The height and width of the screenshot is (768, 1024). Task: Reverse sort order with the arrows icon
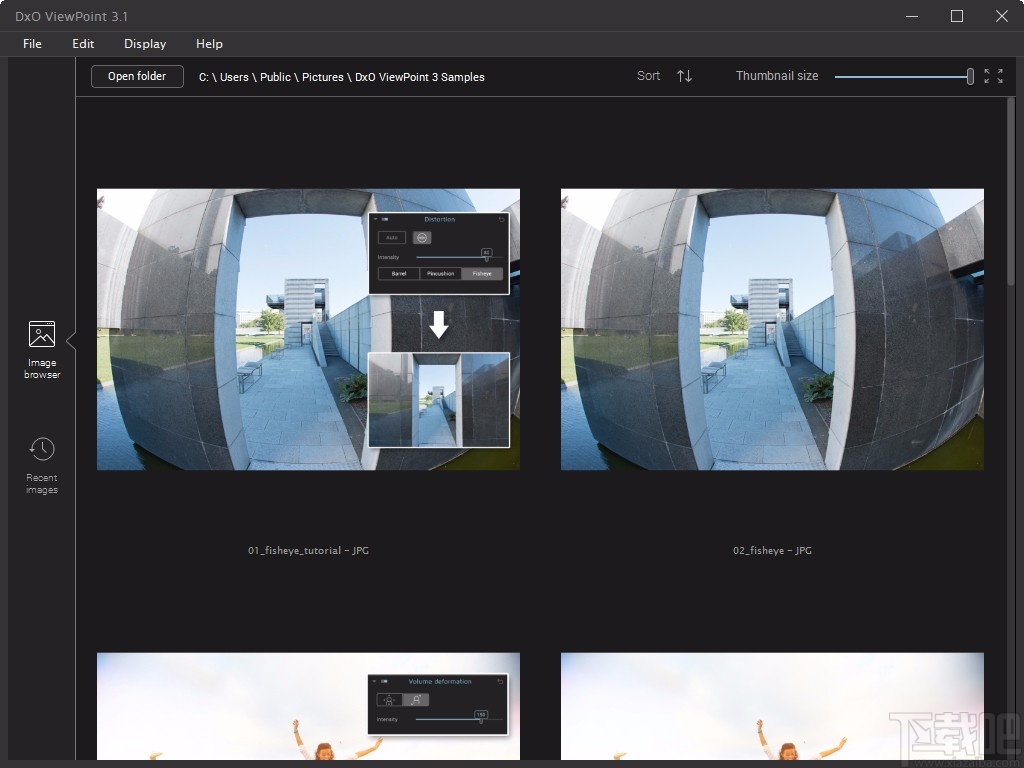(684, 76)
